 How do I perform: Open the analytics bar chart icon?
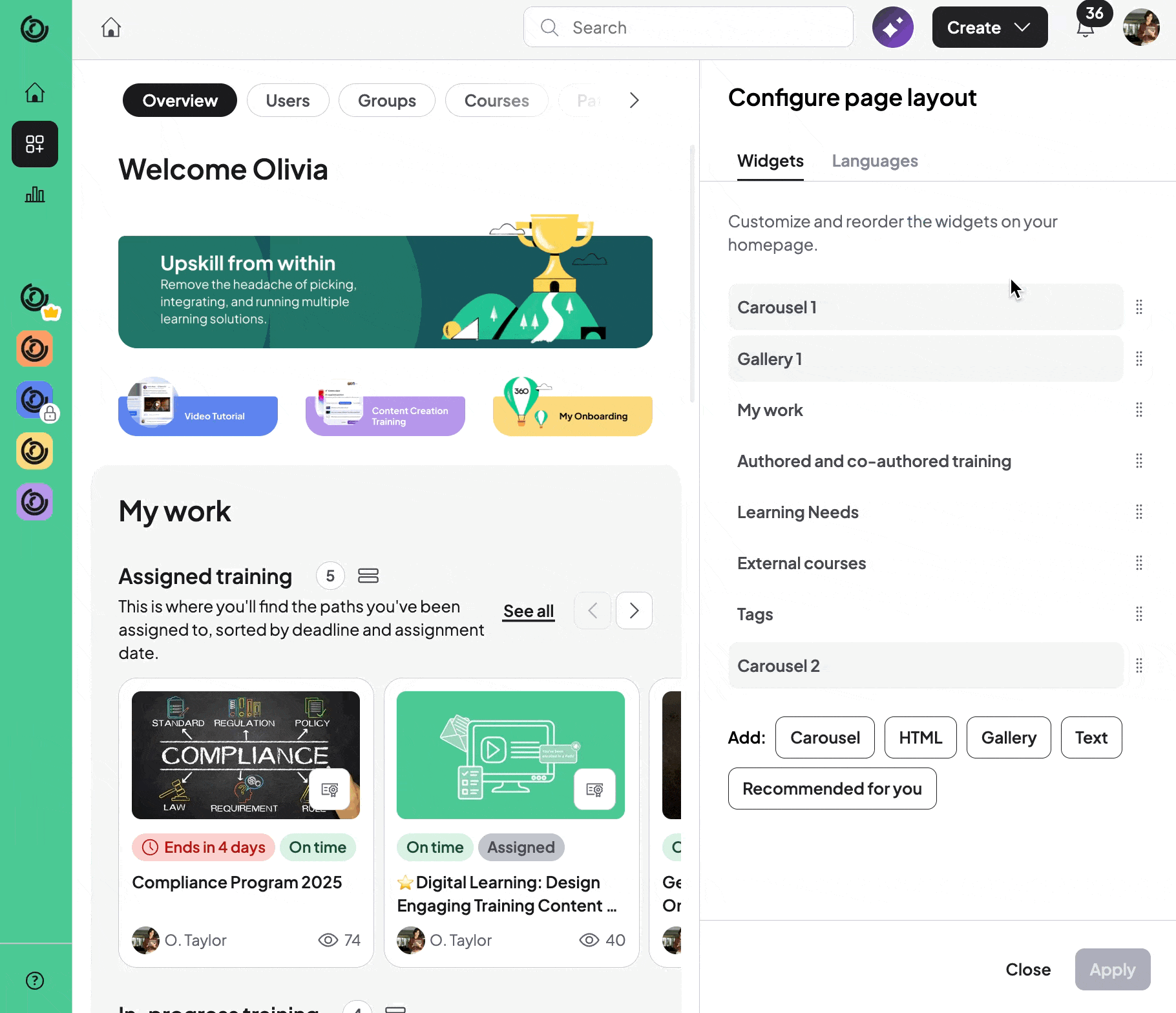35,194
